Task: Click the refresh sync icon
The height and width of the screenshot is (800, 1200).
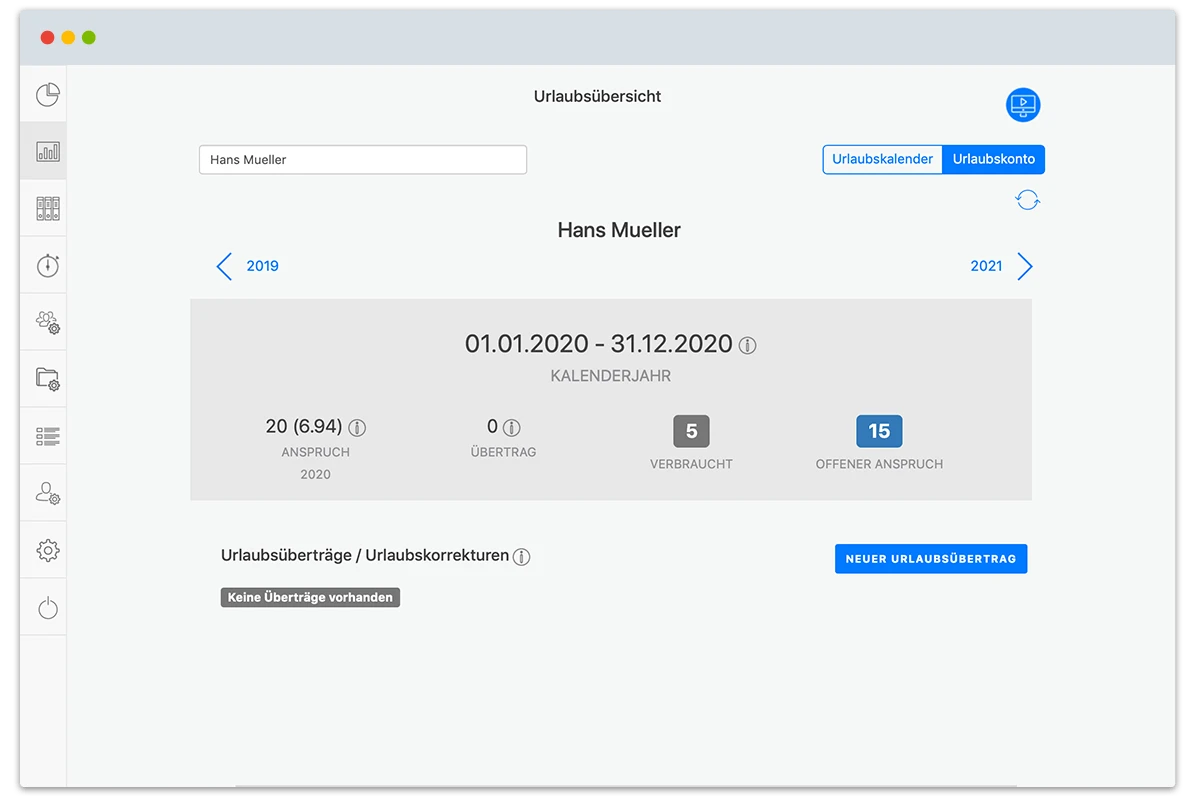Action: [x=1028, y=200]
